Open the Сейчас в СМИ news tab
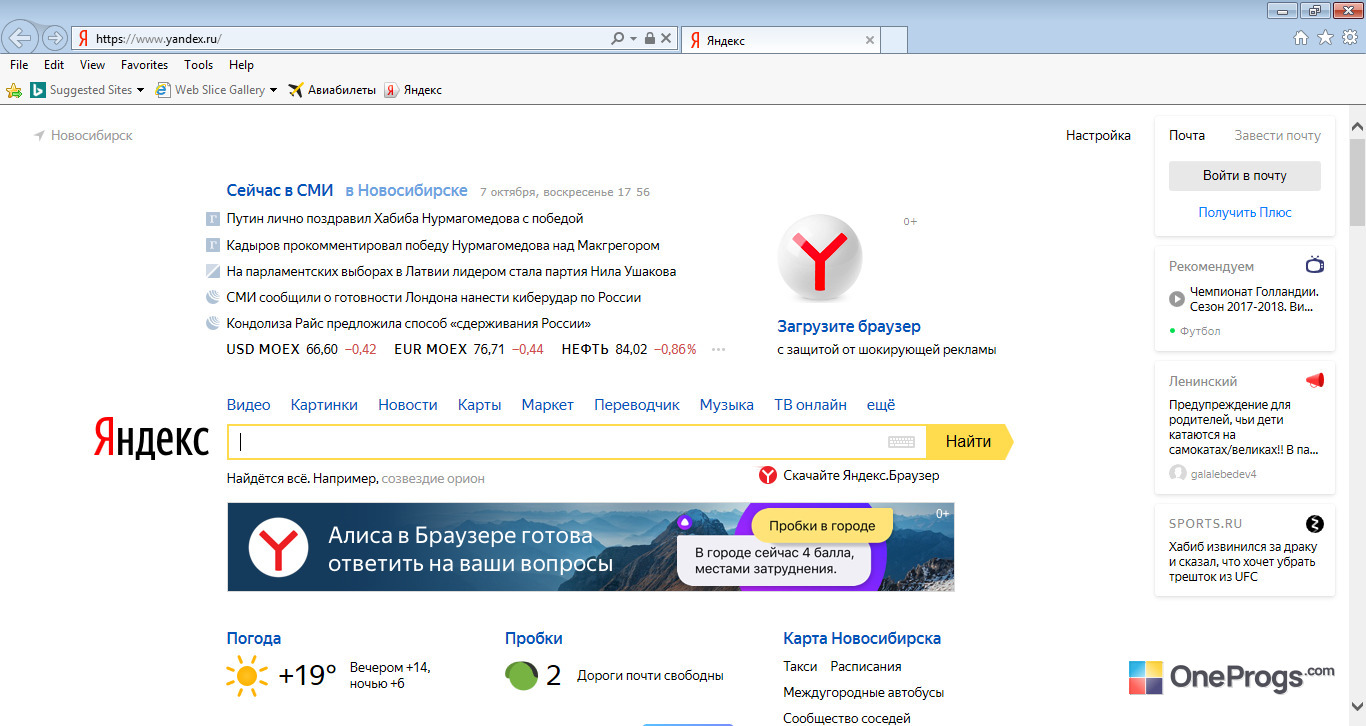The width and height of the screenshot is (1366, 726). [x=280, y=190]
